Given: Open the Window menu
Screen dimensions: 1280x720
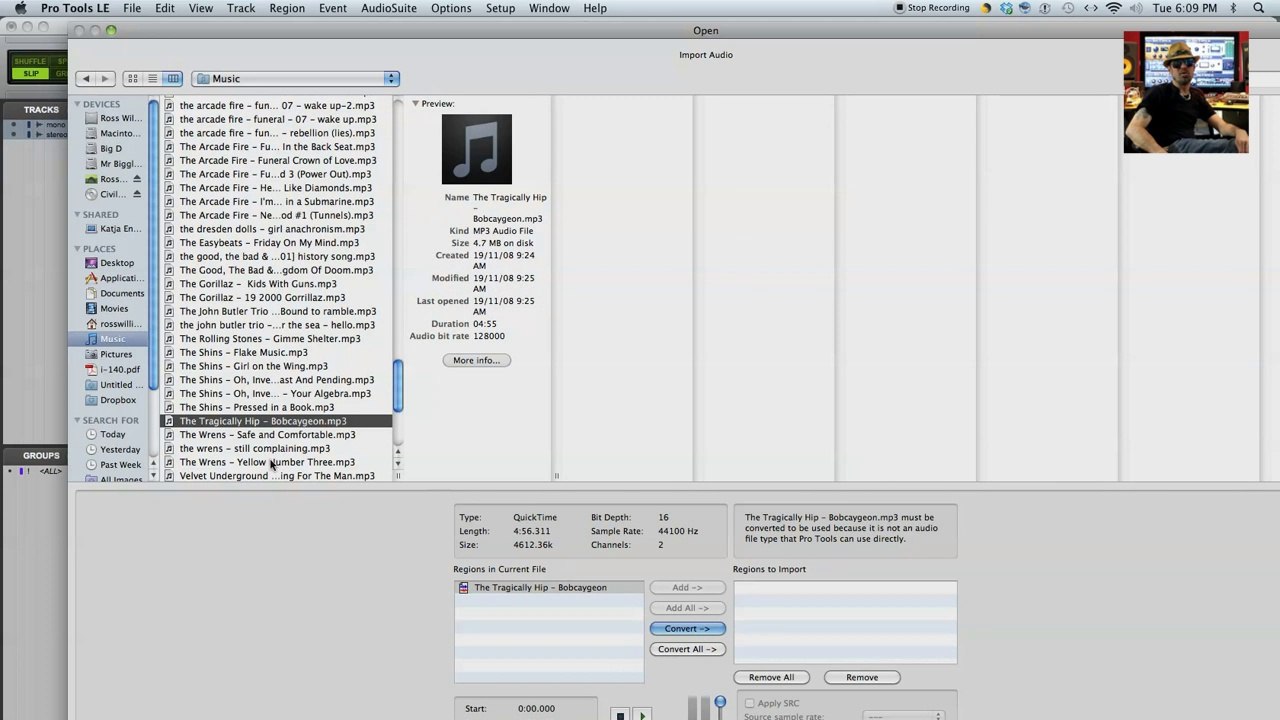Looking at the screenshot, I should tap(549, 8).
